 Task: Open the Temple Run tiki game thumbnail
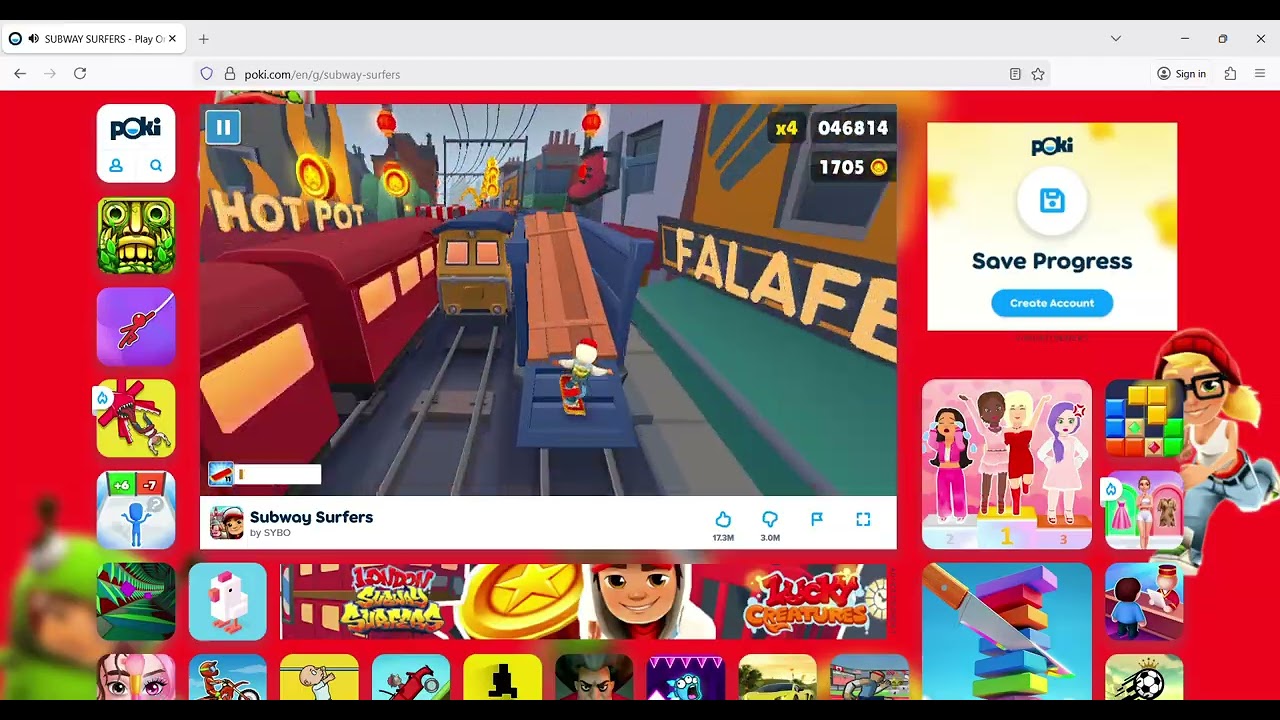[136, 235]
